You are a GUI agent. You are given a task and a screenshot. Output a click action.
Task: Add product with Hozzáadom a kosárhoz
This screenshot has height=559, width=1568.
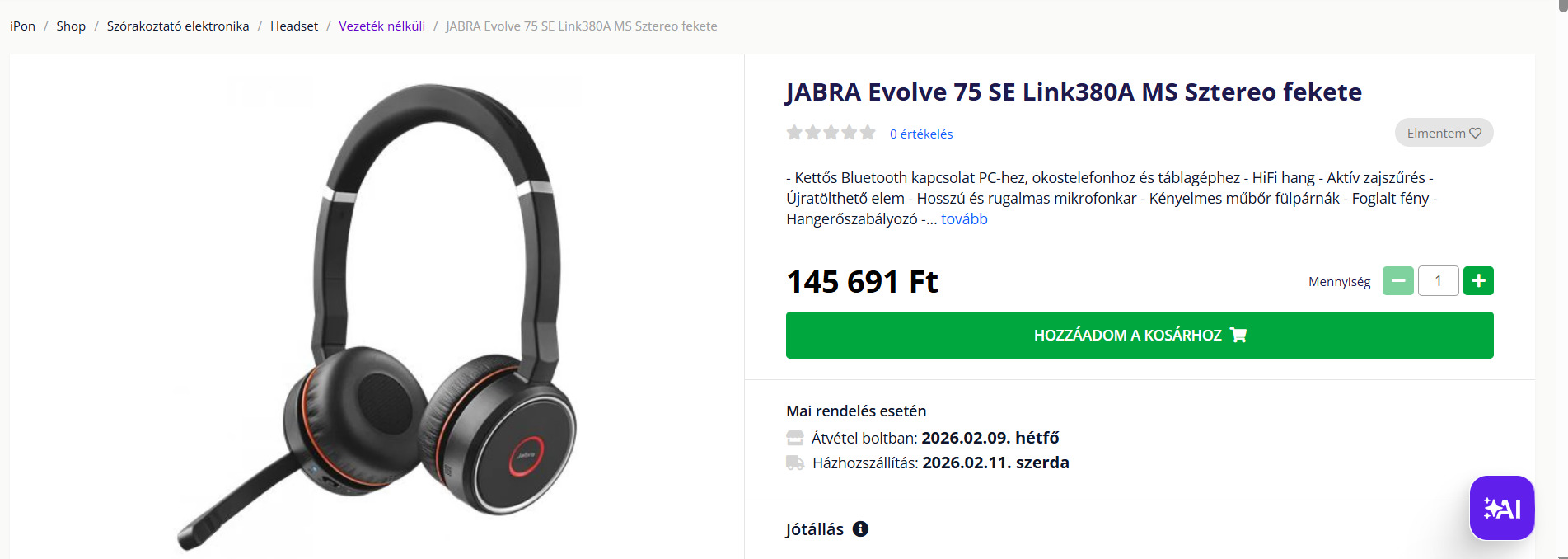point(1140,335)
